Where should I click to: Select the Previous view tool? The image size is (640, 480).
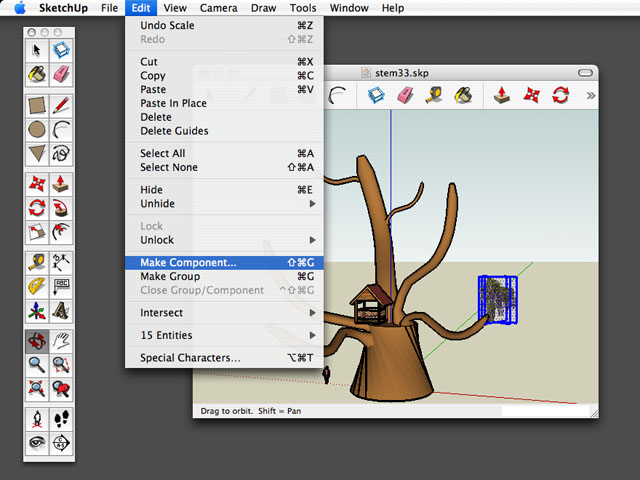[x=61, y=389]
